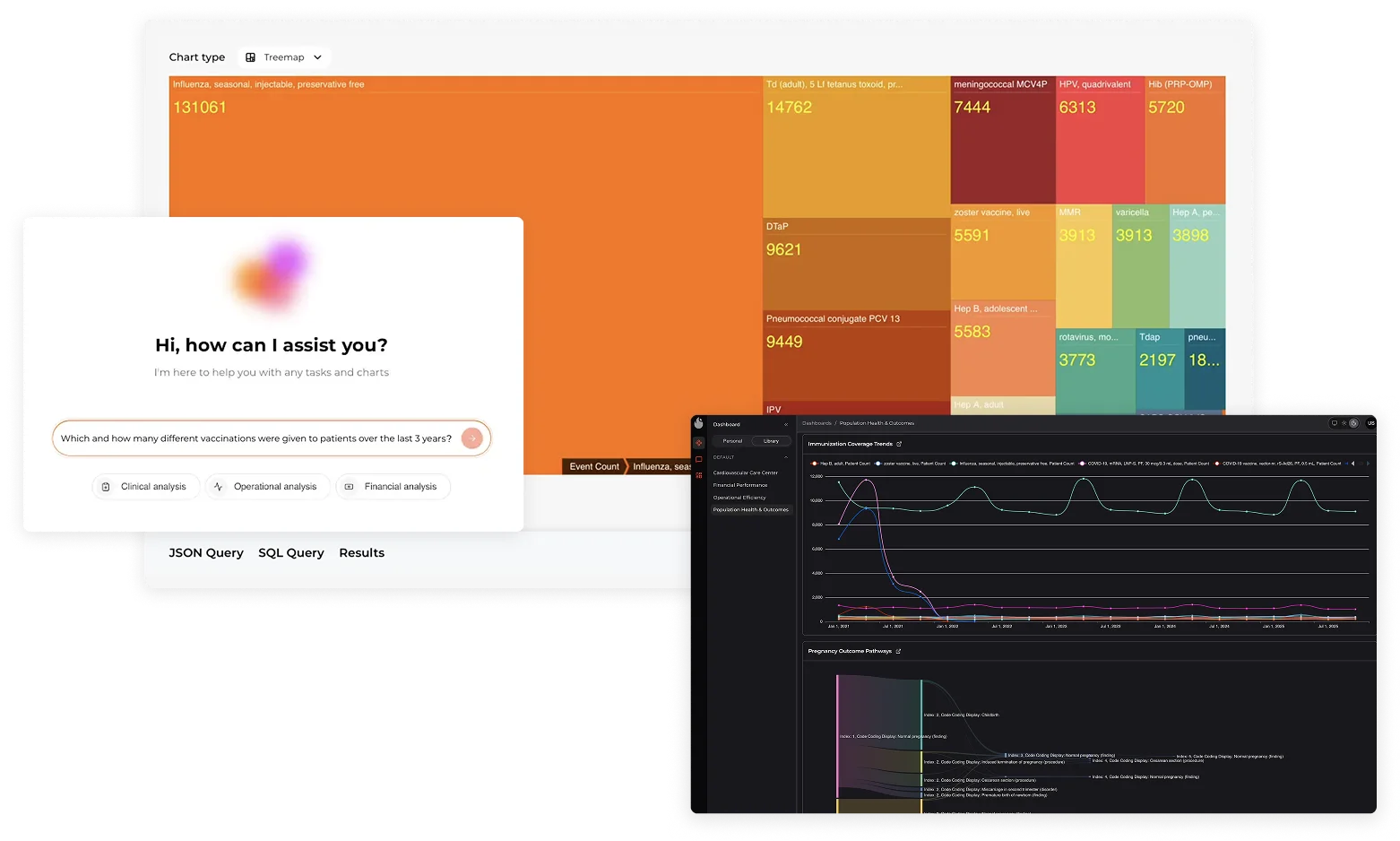Open Population Health & Outcomes dashboard
This screenshot has width=1400, height=841.
tap(751, 509)
